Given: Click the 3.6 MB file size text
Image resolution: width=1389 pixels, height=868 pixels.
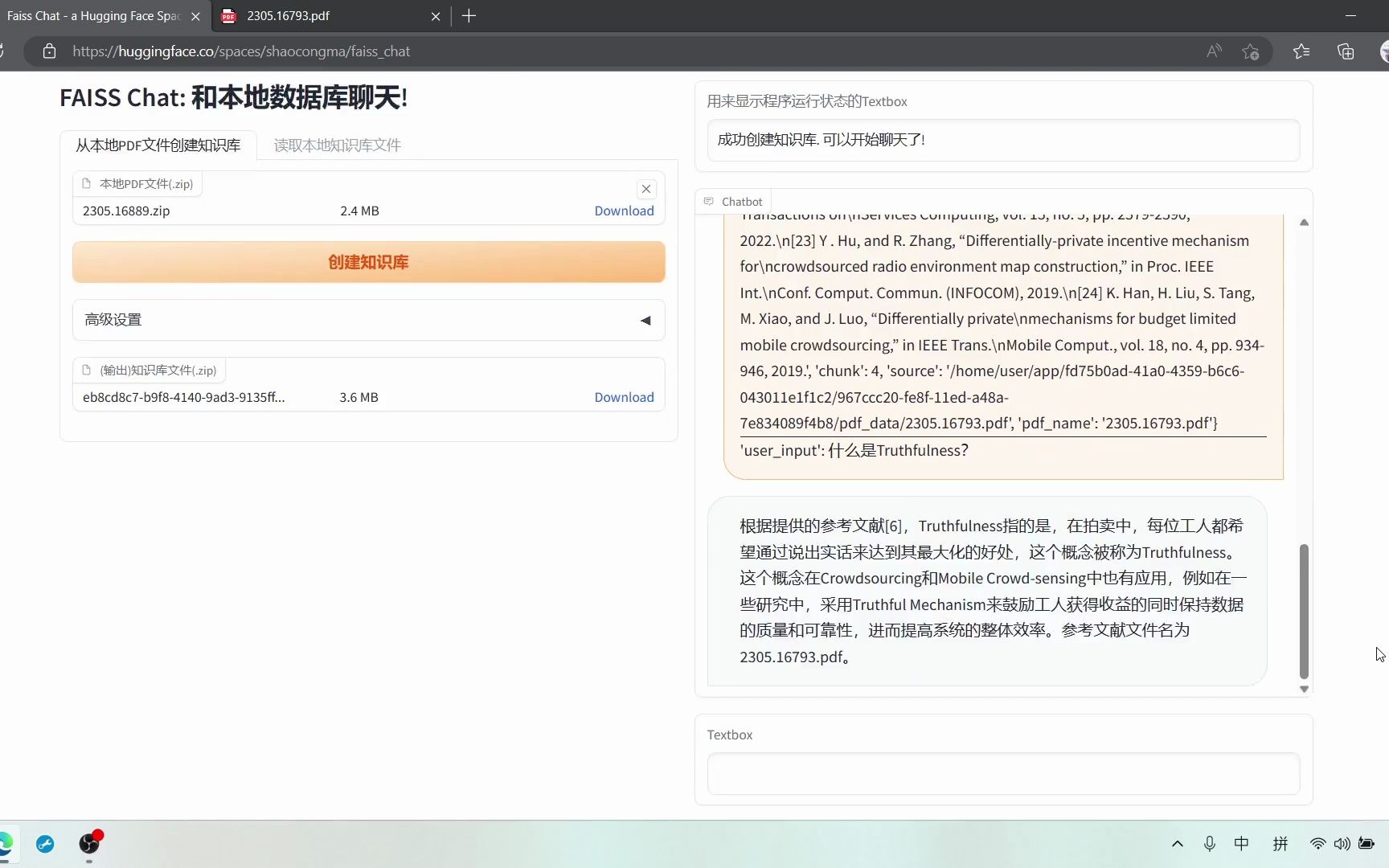Looking at the screenshot, I should (x=359, y=397).
